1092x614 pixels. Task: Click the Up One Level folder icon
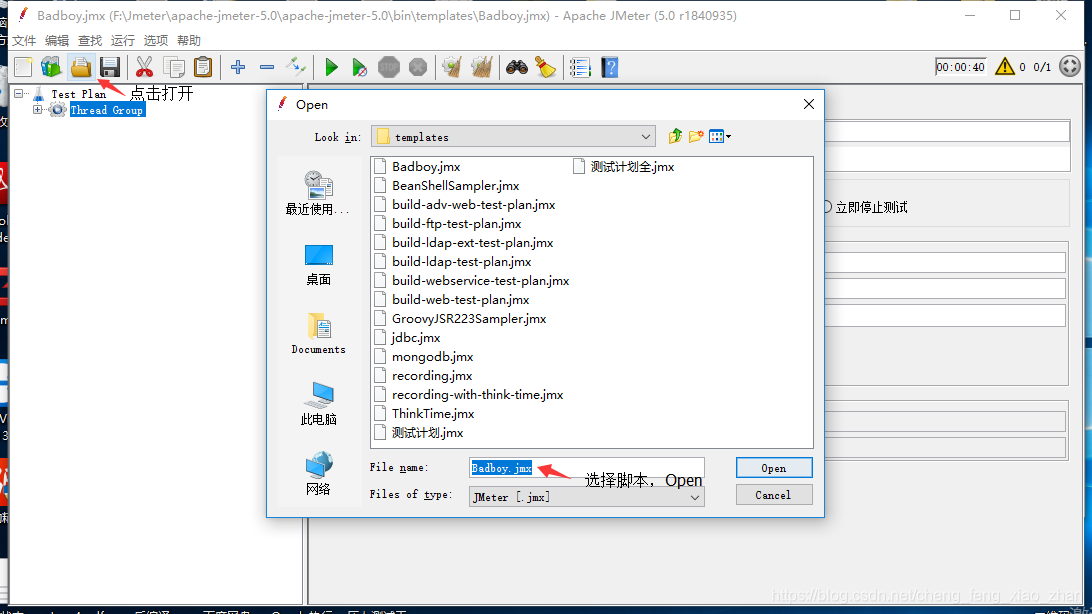click(675, 136)
